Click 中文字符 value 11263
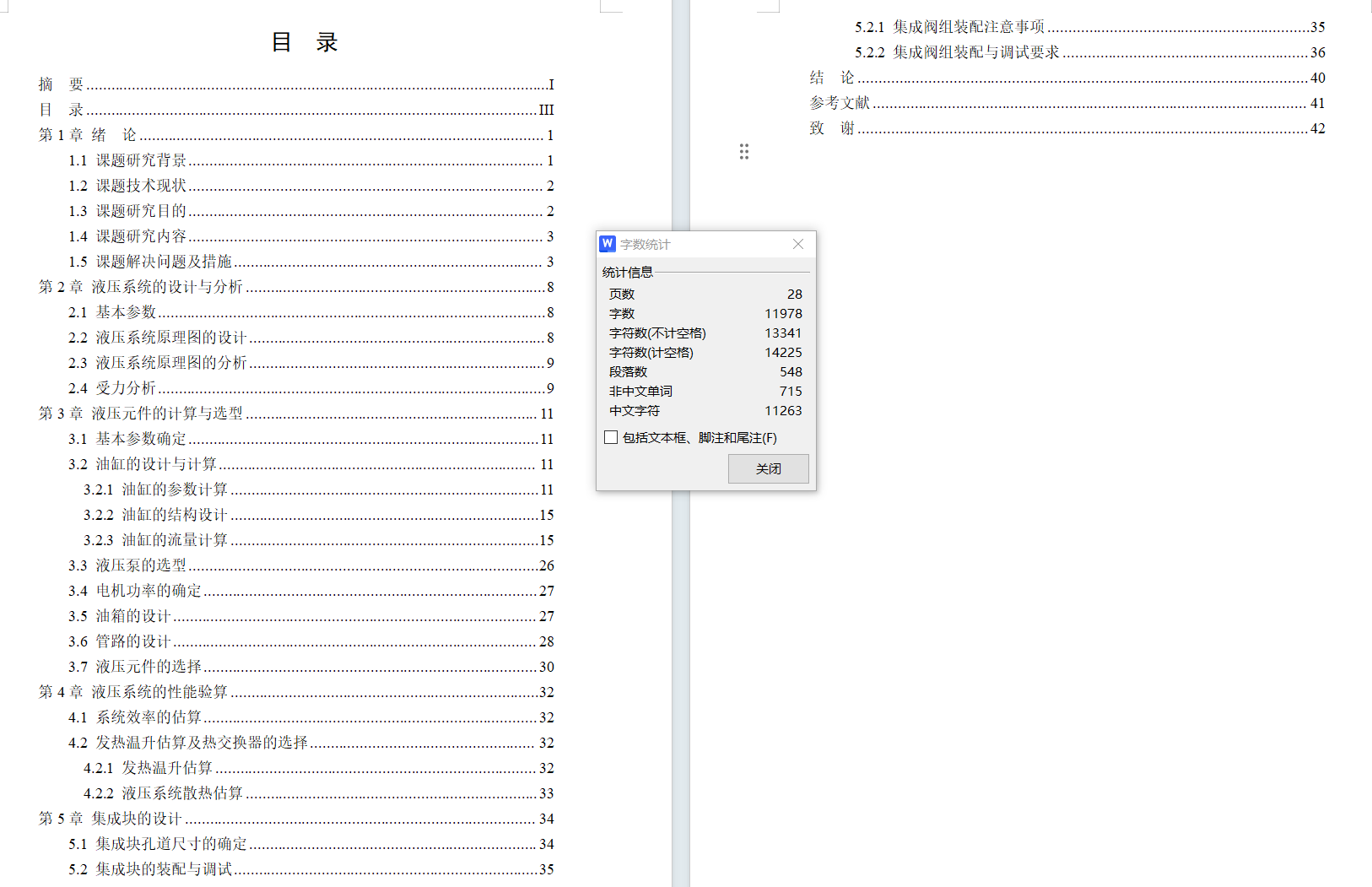Screen dimensions: 1372x887 pyautogui.click(x=783, y=410)
